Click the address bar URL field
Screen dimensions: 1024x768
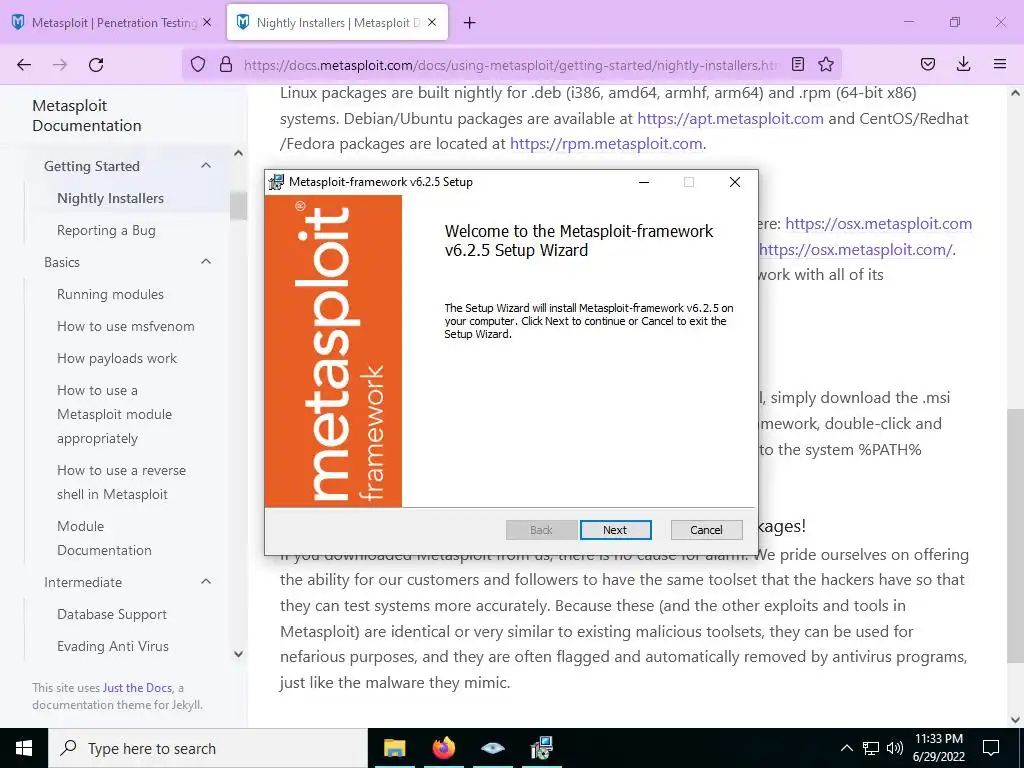click(x=511, y=65)
